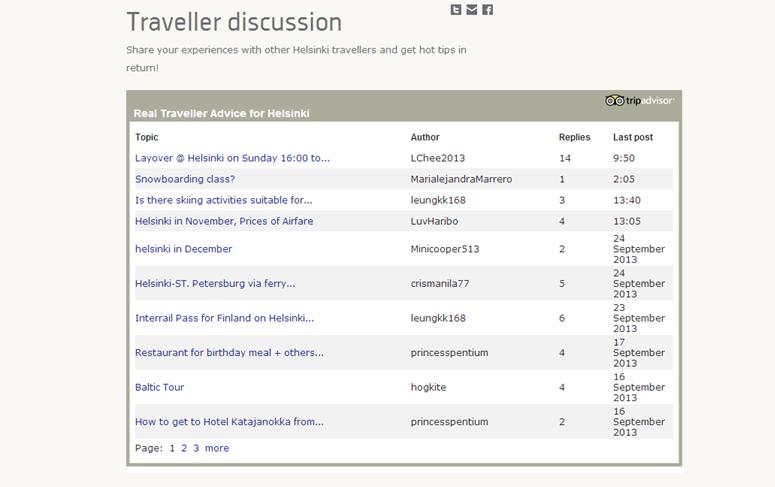Open the 'Baltic Tour' topic
Image resolution: width=775 pixels, height=487 pixels.
(x=159, y=387)
